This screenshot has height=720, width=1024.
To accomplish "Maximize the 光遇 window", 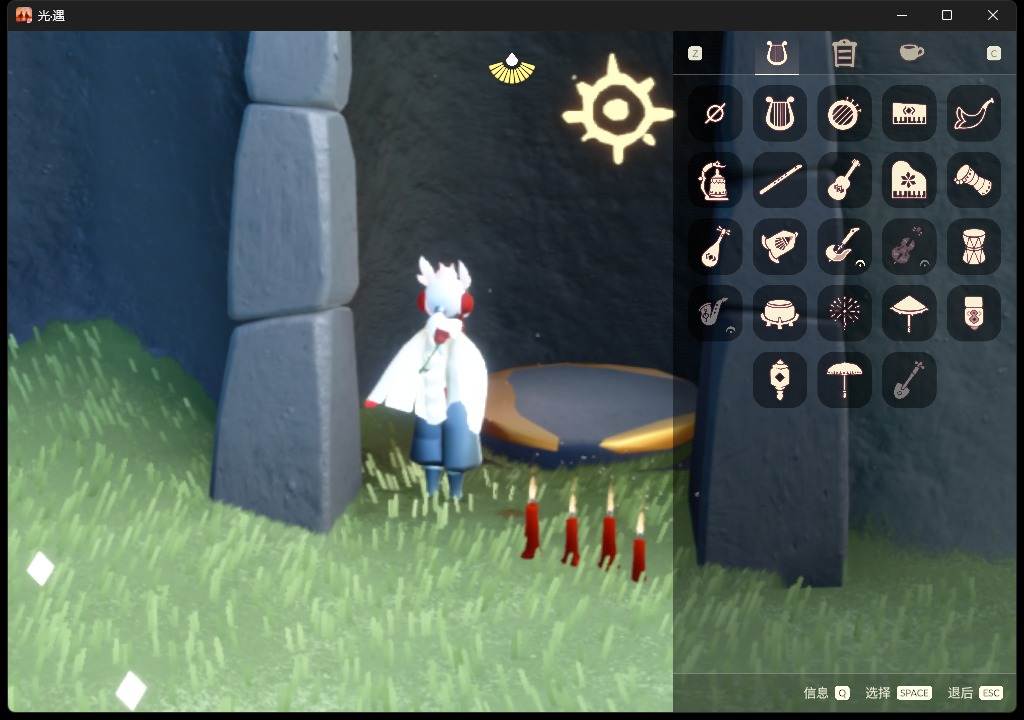I will [x=946, y=15].
